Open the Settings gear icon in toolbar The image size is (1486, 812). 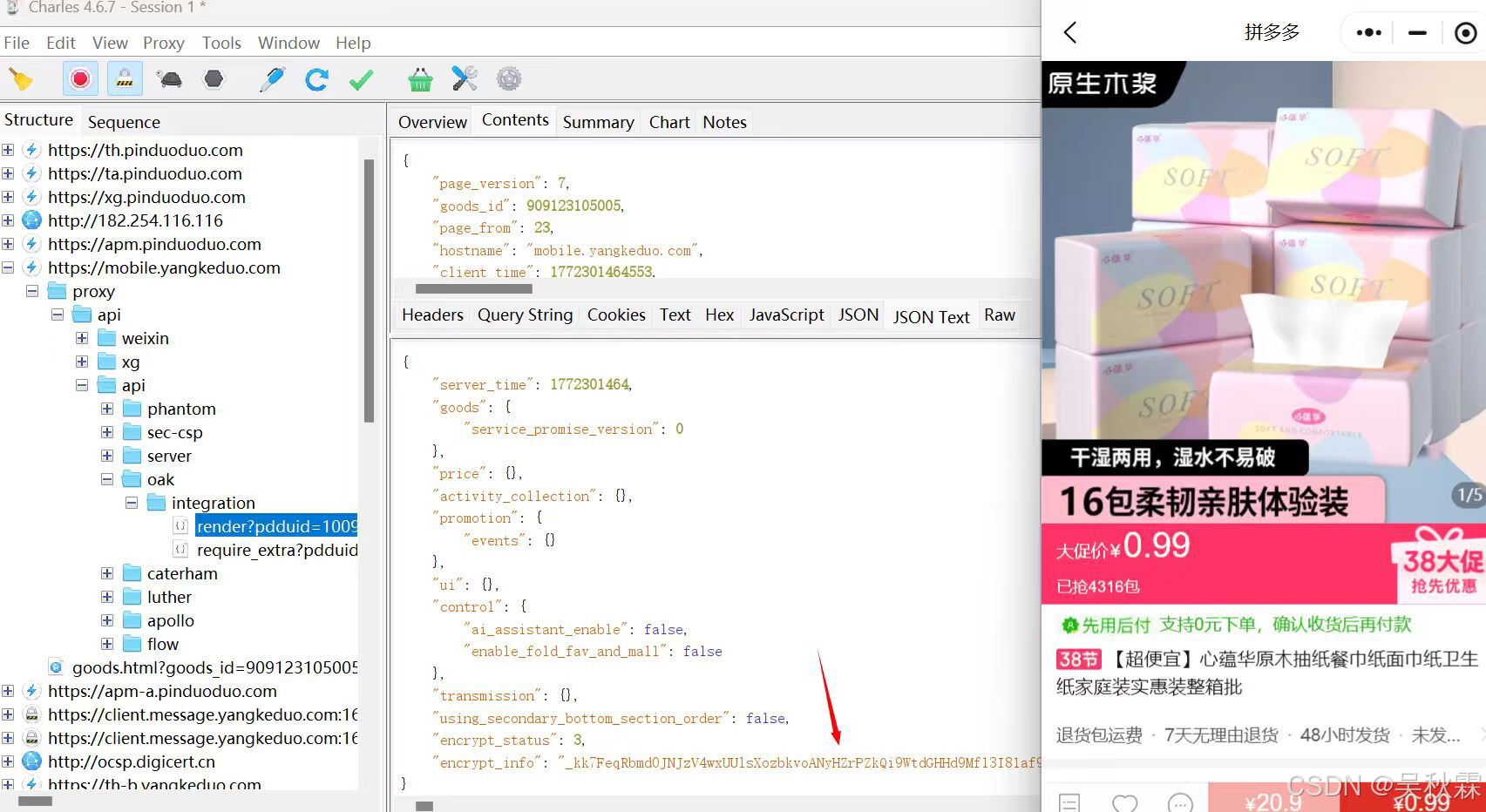click(x=509, y=79)
